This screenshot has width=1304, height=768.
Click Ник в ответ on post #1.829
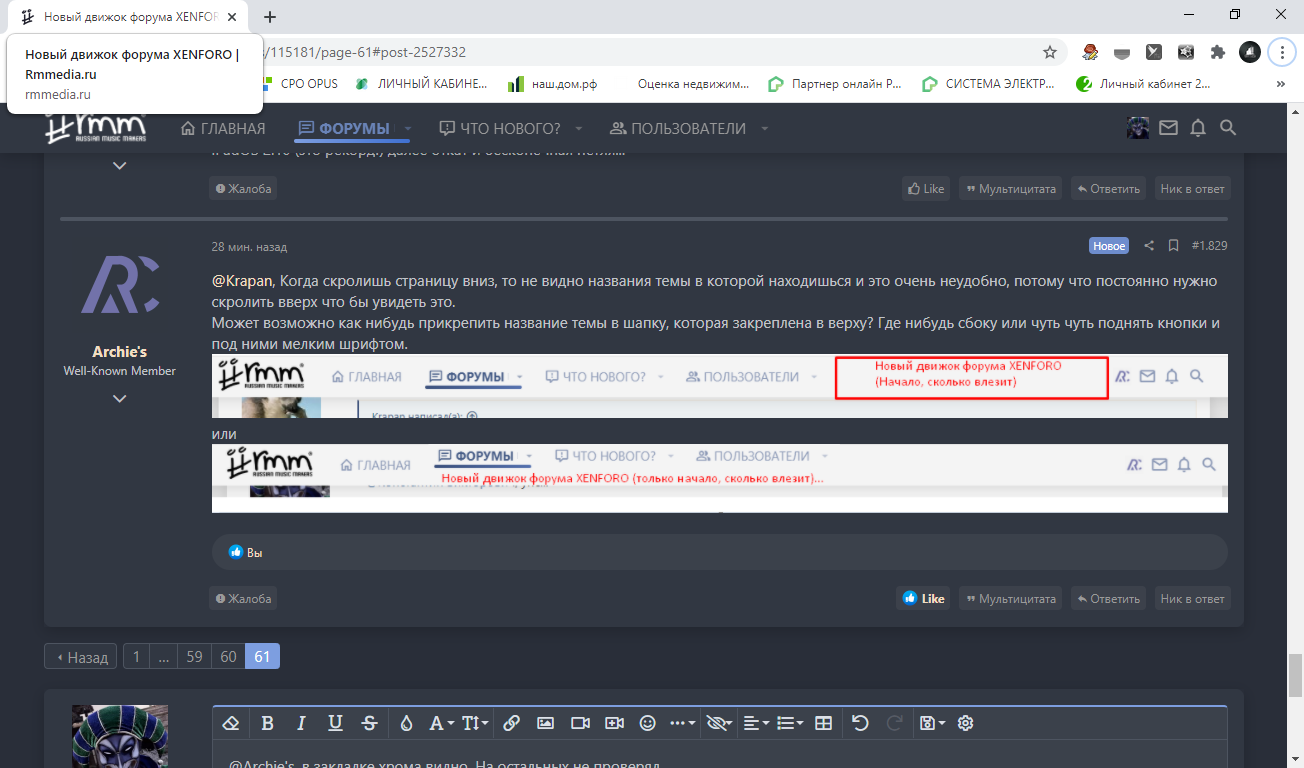(x=1192, y=599)
